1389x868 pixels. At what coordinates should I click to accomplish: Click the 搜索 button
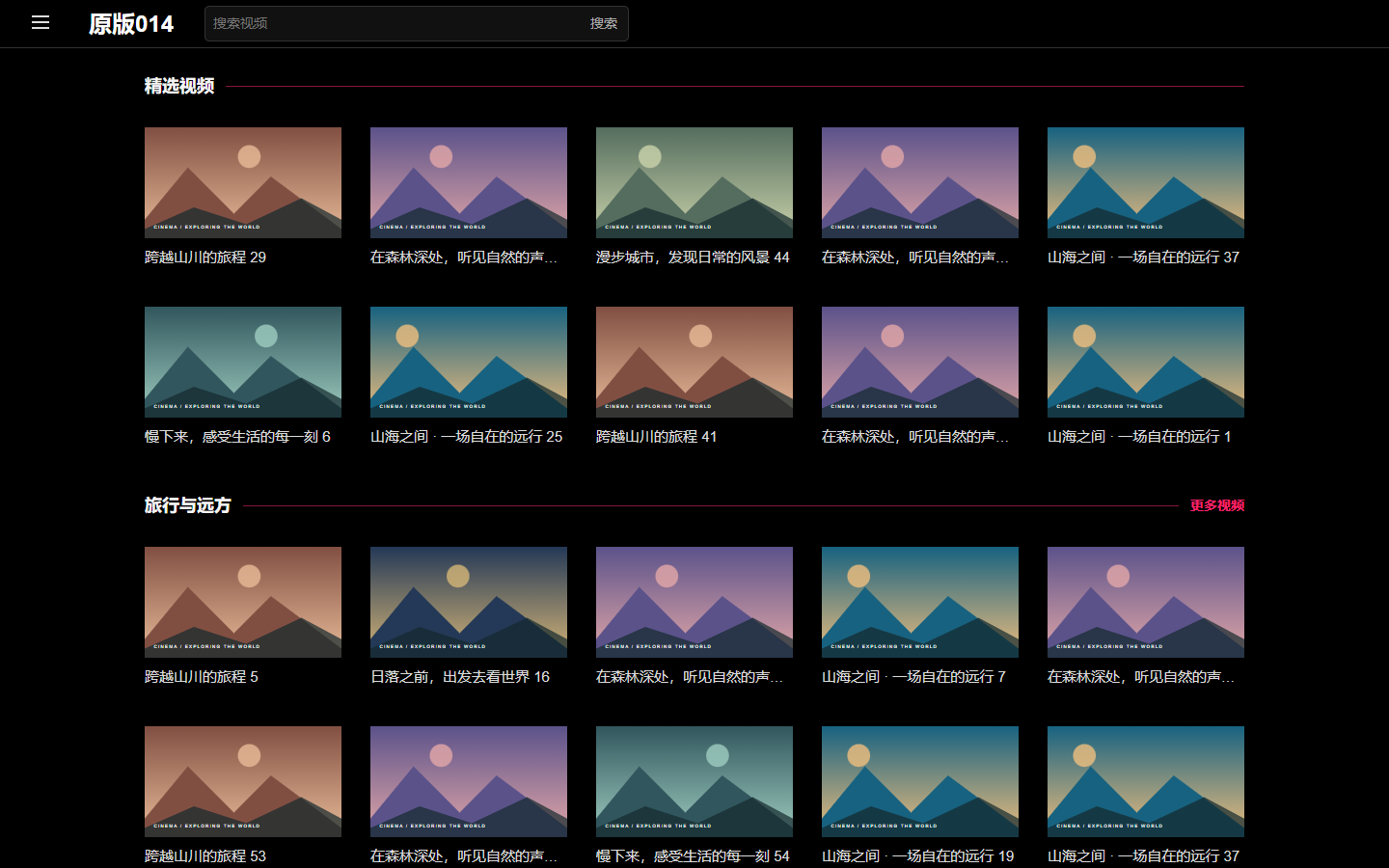(x=604, y=23)
